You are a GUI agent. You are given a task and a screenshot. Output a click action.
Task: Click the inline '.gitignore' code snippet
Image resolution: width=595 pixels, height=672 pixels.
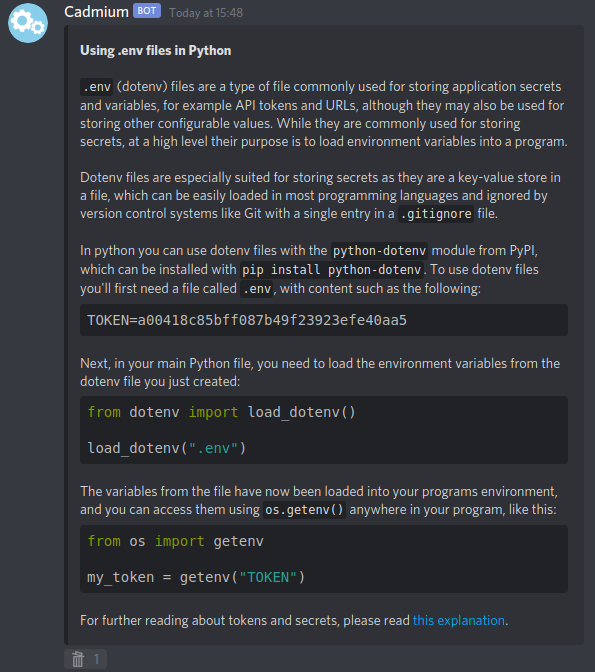436,213
